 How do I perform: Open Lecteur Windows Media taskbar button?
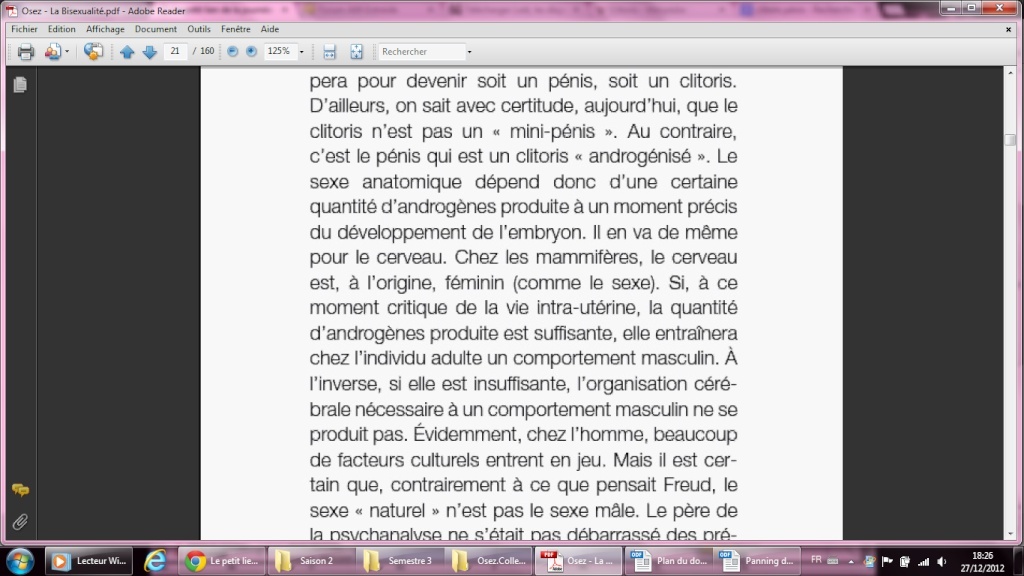pyautogui.click(x=89, y=561)
